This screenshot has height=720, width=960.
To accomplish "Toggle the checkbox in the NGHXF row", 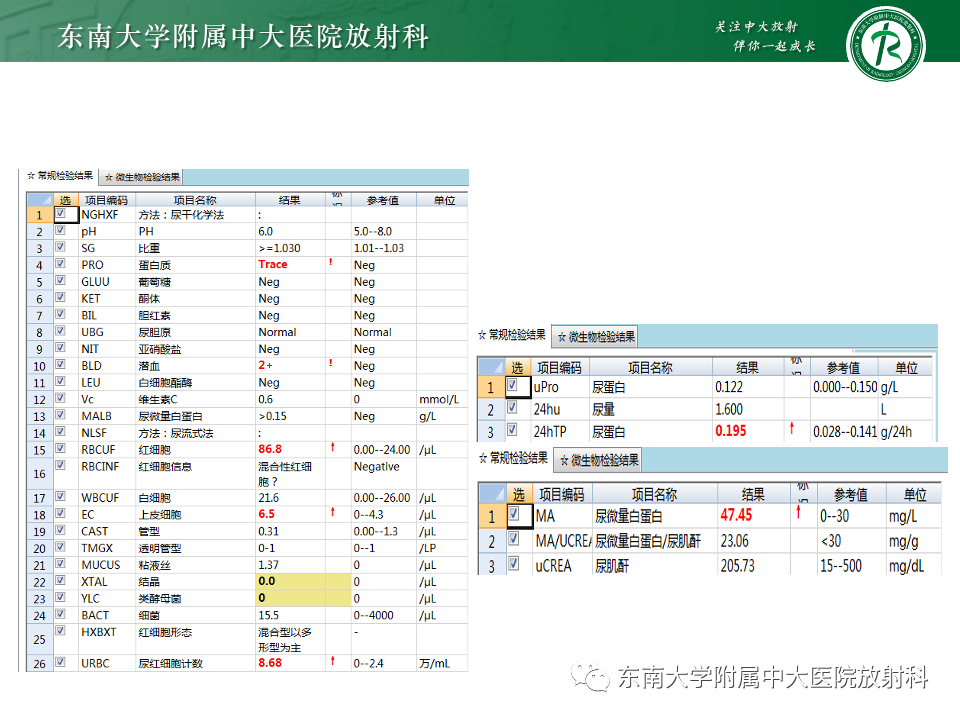I will pos(61,214).
